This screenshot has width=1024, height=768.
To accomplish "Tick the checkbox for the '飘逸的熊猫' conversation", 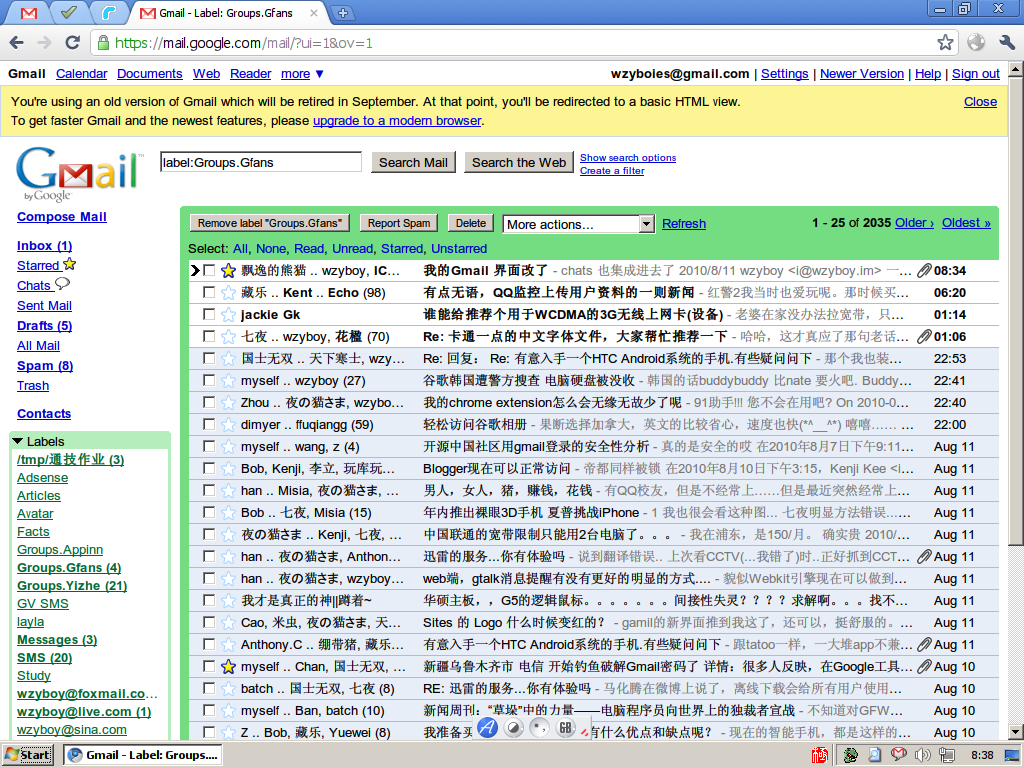I will (209, 270).
